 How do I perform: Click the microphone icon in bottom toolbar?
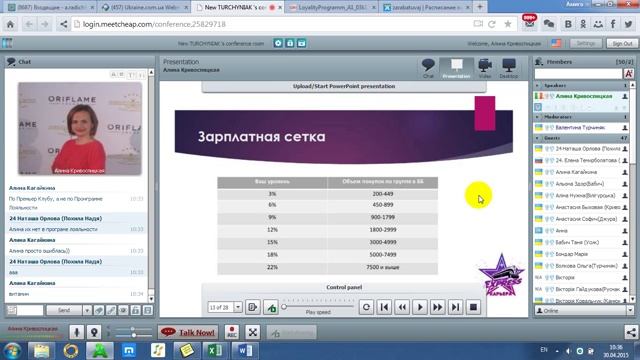point(76,332)
